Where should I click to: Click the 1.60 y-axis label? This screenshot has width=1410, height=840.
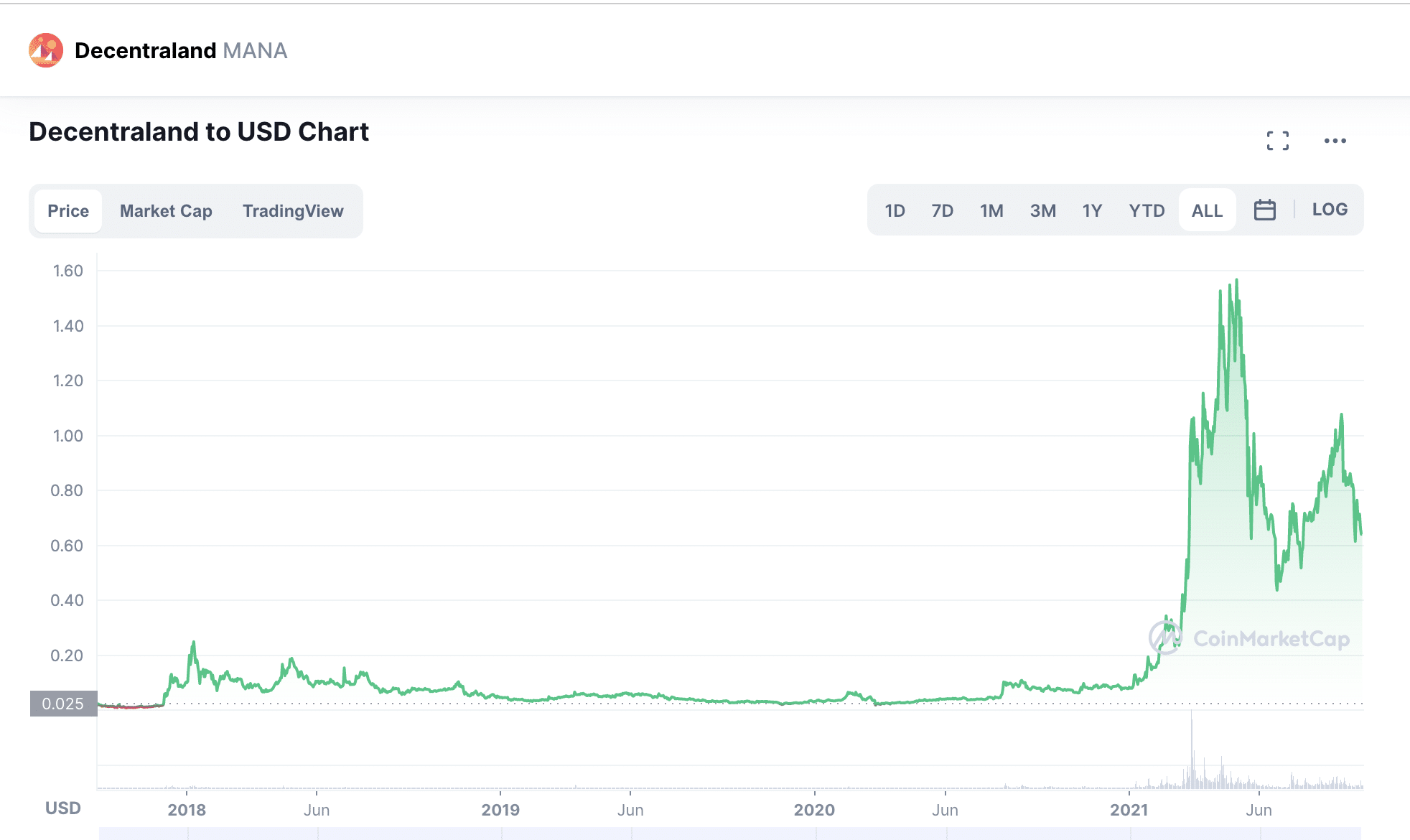click(x=68, y=271)
